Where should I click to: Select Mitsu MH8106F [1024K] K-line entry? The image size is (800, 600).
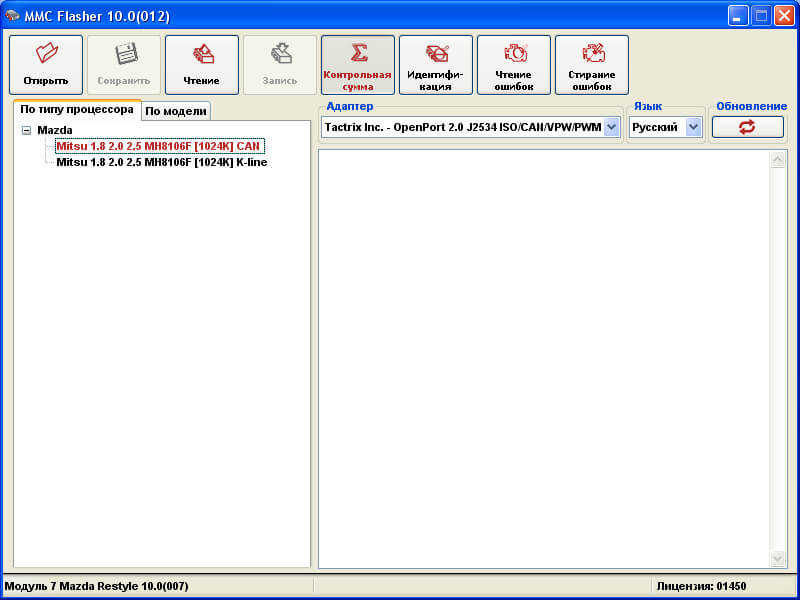click(x=162, y=163)
